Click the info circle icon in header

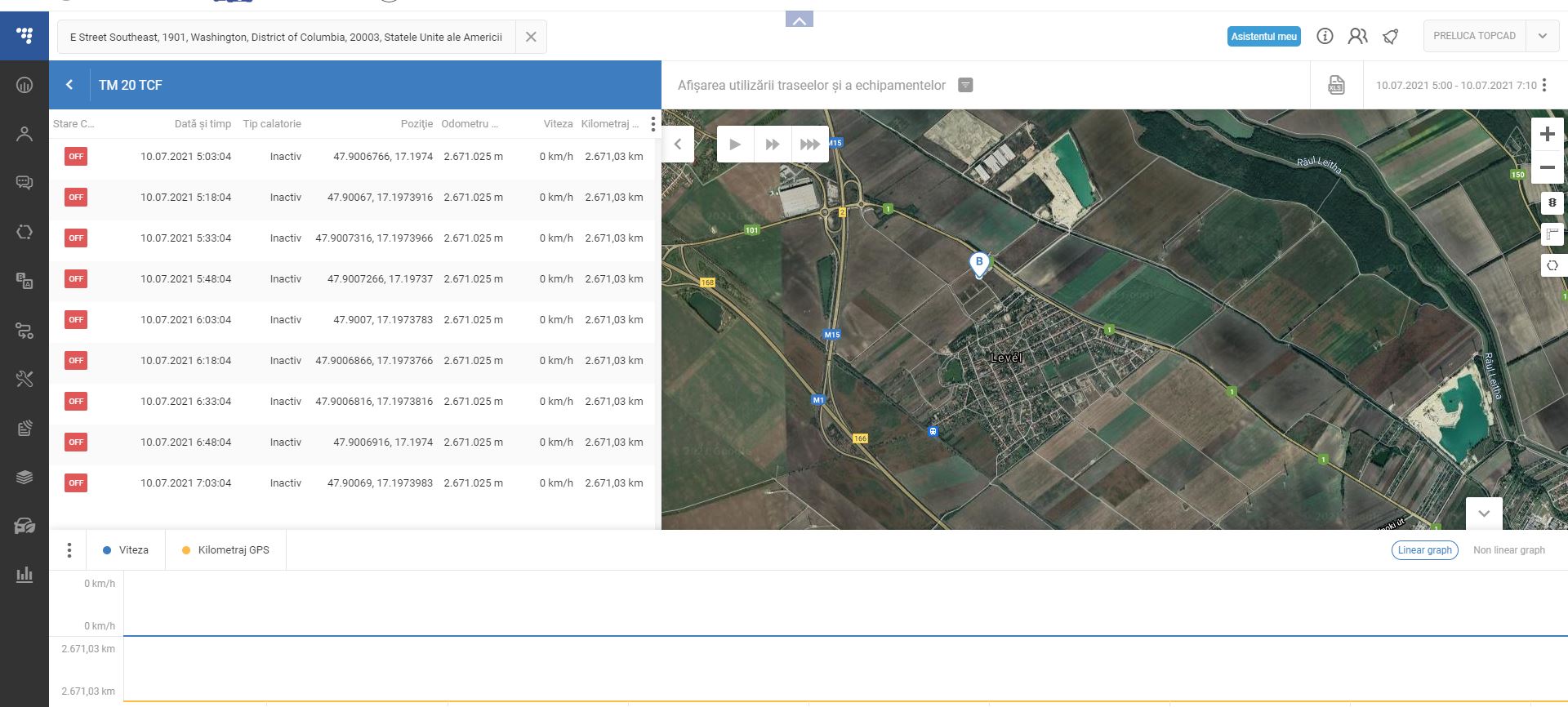point(1325,36)
